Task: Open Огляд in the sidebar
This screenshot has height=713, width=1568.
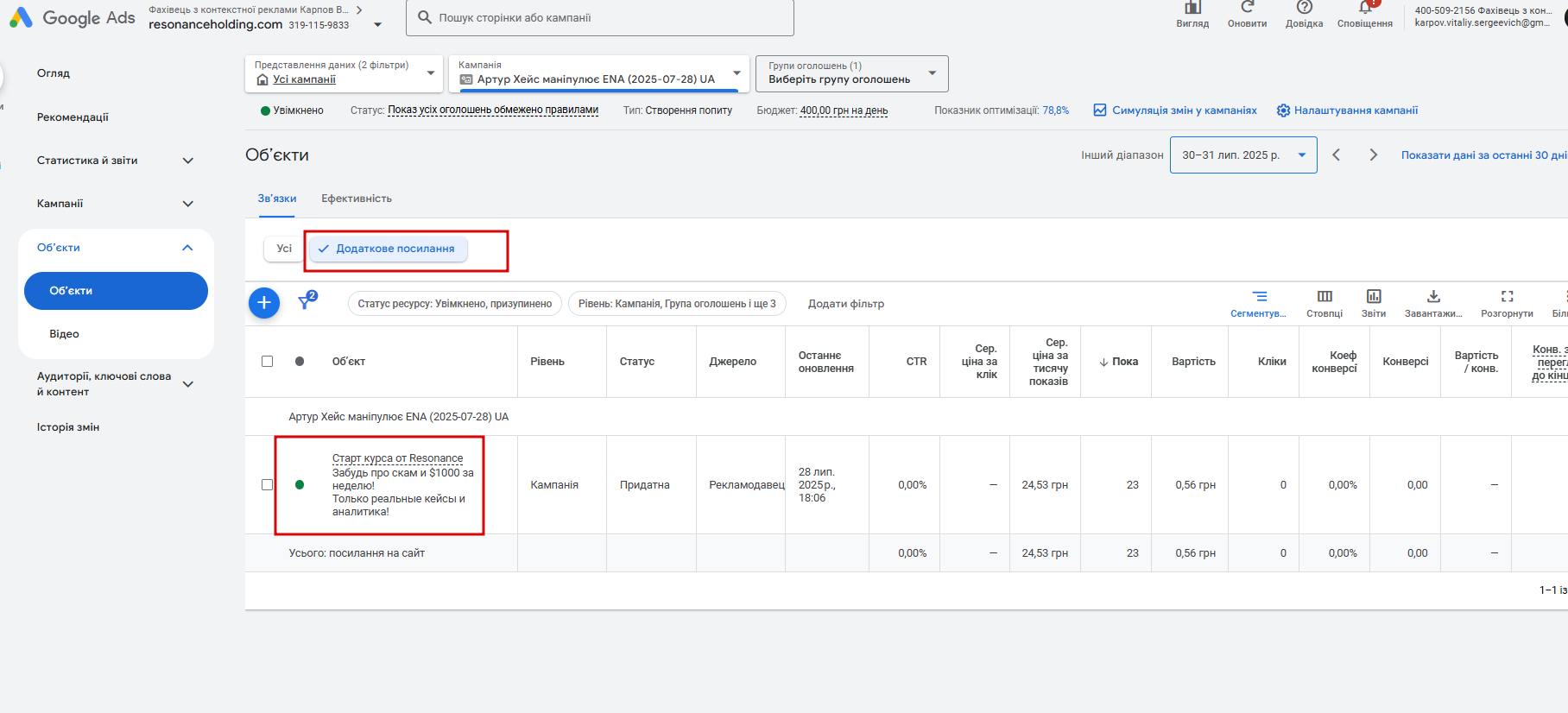Action: pyautogui.click(x=54, y=73)
